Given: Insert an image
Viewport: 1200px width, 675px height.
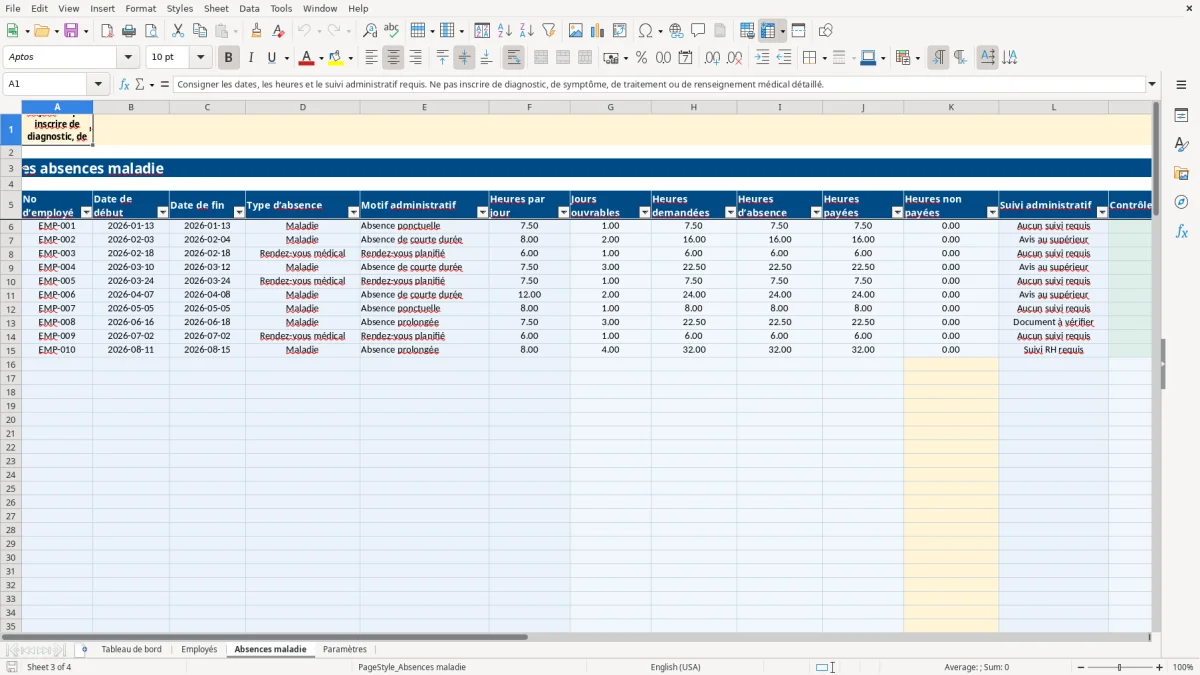Looking at the screenshot, I should (576, 31).
